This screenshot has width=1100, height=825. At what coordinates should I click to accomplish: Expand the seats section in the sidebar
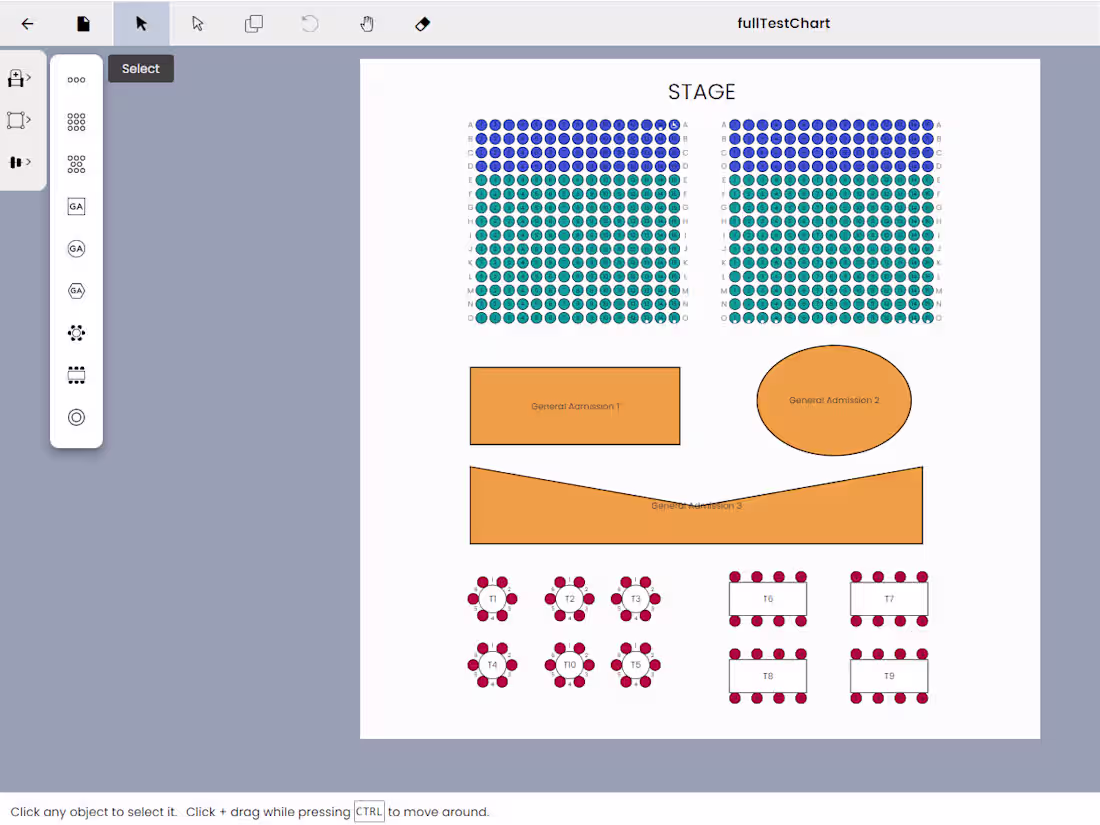point(16,76)
